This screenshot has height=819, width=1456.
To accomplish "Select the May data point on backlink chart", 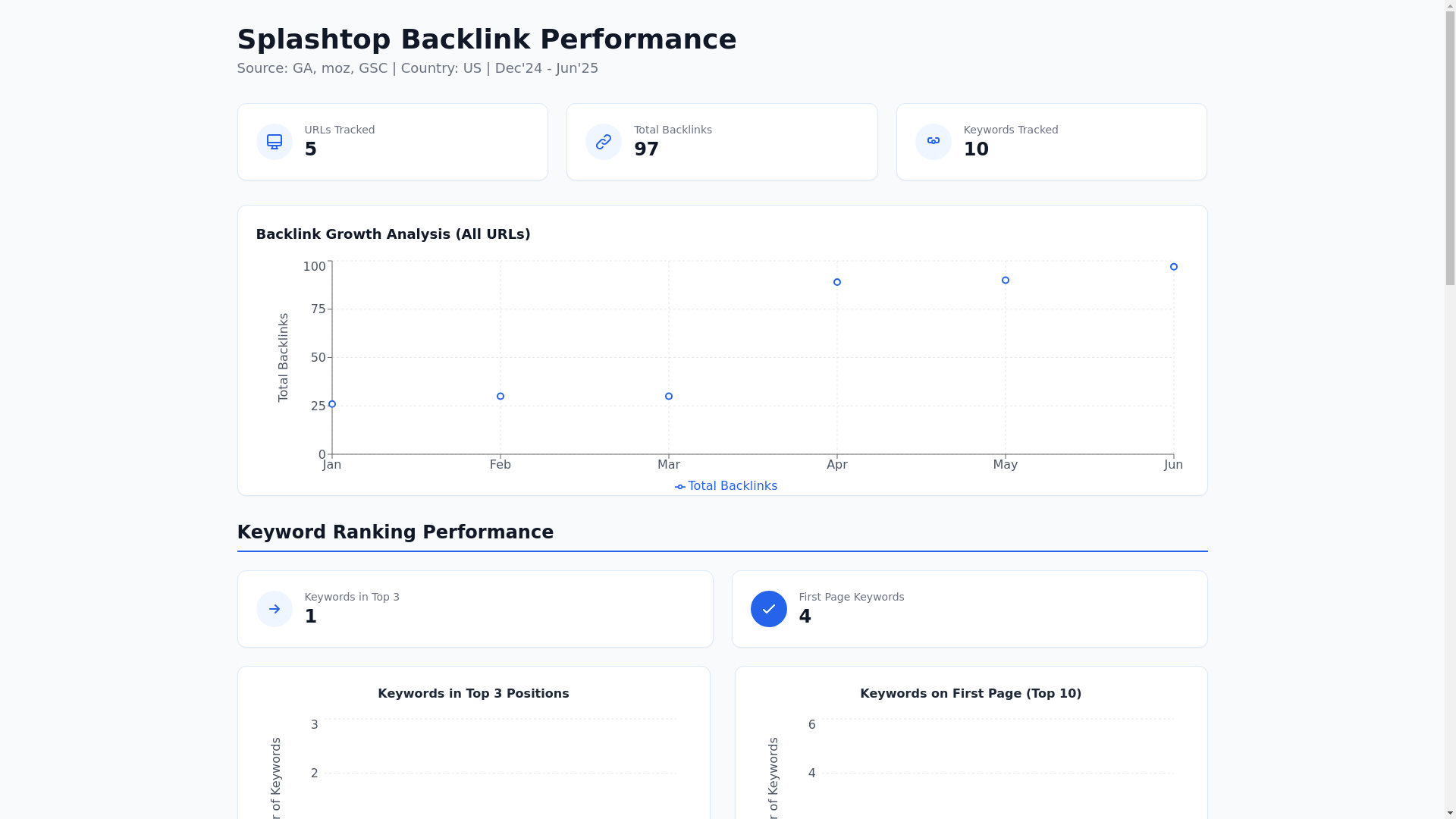I will click(1006, 281).
